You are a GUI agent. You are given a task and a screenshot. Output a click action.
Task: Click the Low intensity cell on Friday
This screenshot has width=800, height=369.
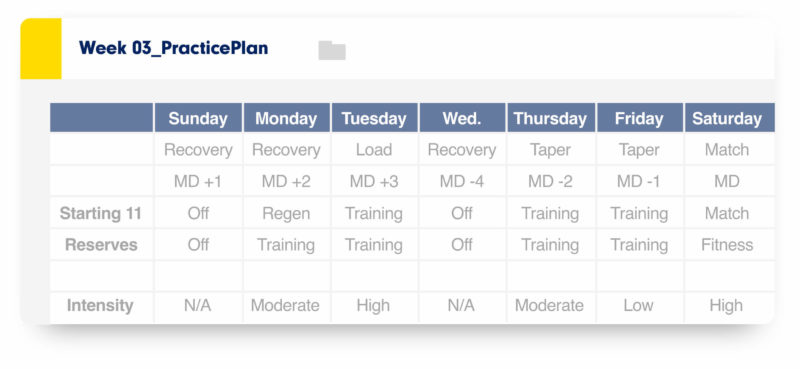[x=639, y=305]
